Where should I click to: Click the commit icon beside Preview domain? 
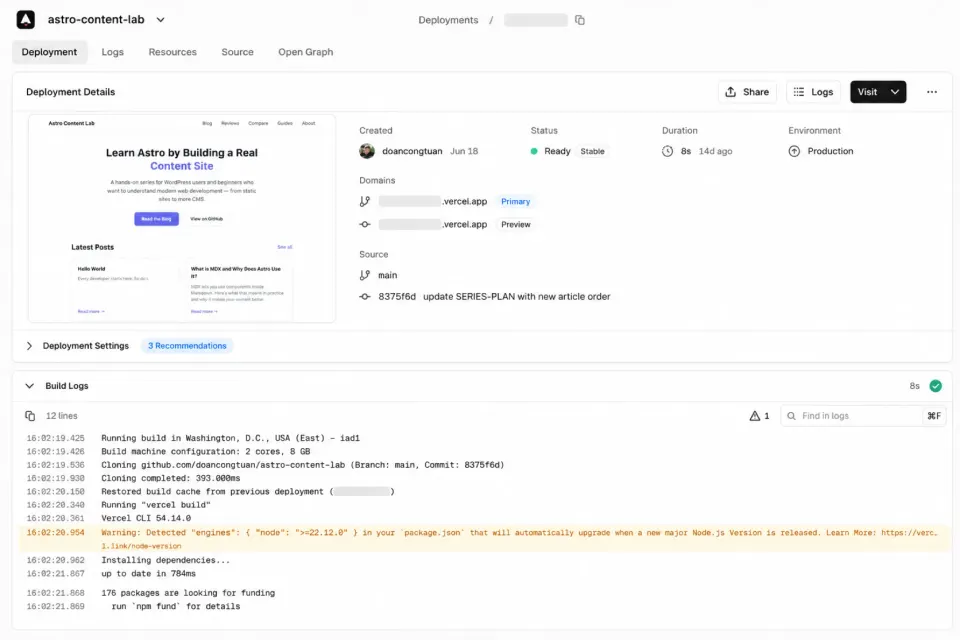tap(365, 225)
